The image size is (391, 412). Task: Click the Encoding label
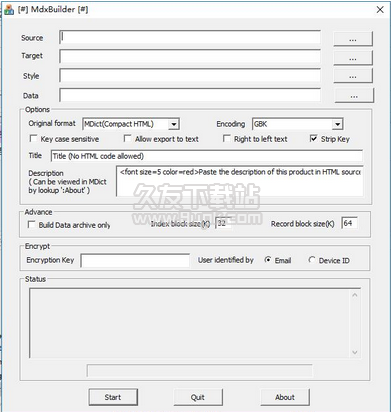[x=231, y=124]
